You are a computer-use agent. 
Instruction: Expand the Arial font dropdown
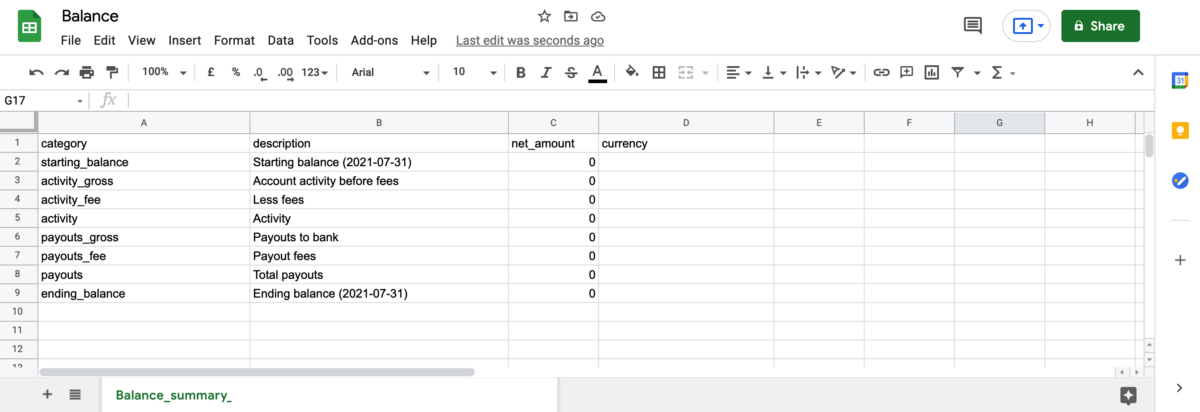390,72
